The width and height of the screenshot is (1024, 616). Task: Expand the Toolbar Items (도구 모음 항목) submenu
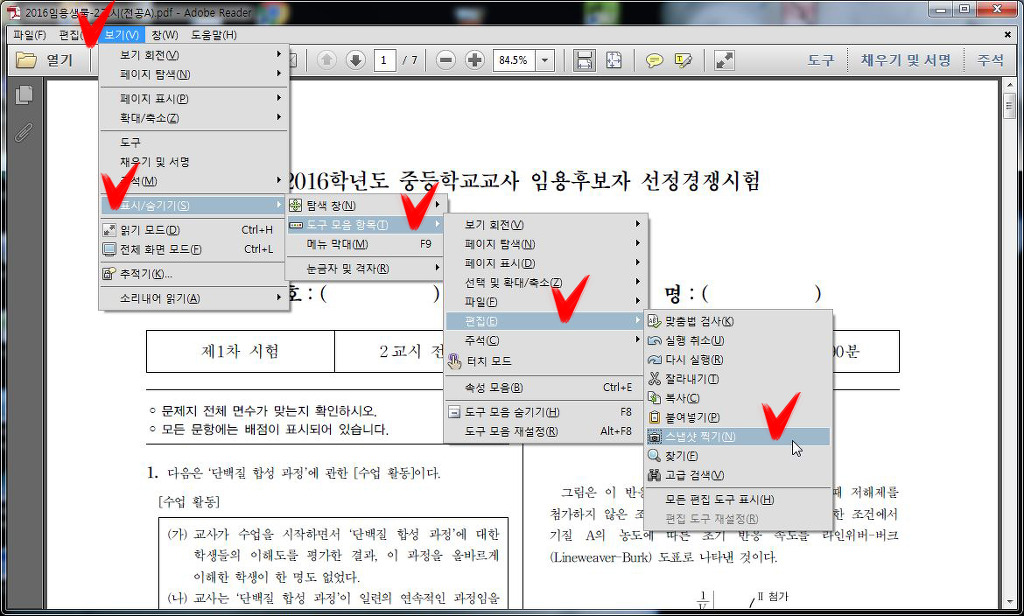pos(366,225)
